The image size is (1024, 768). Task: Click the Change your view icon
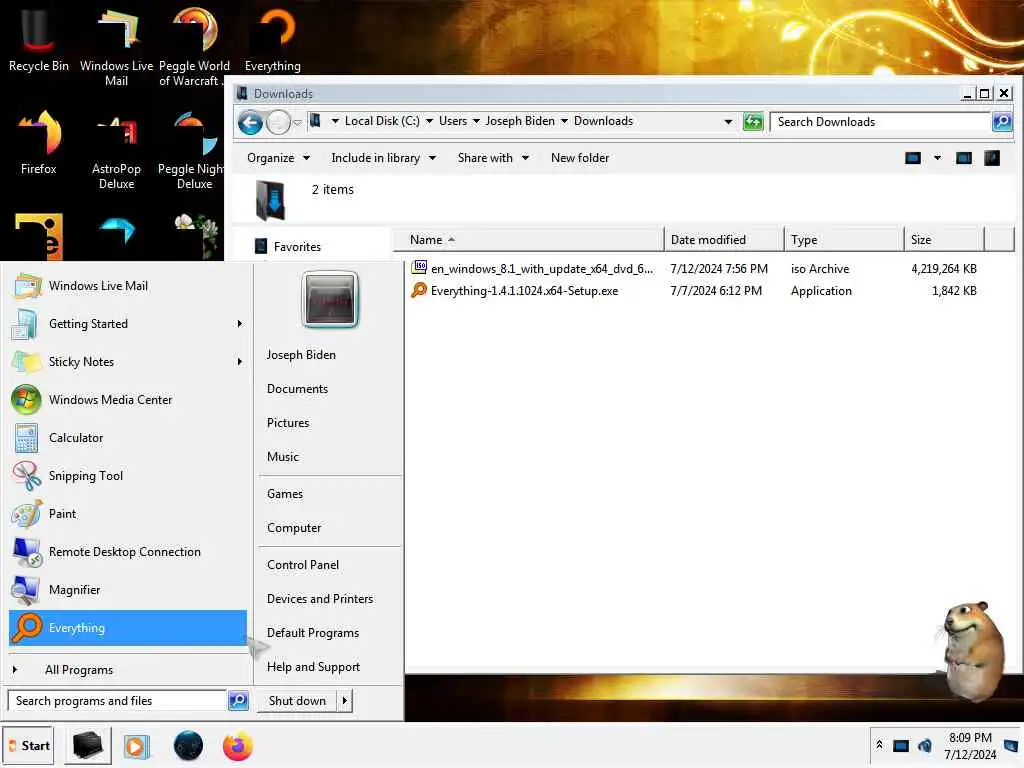tap(913, 158)
